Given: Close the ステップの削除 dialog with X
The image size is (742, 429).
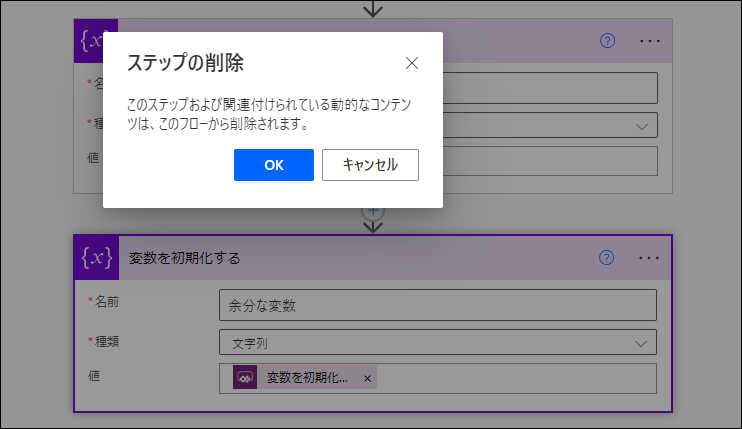Looking at the screenshot, I should (412, 63).
